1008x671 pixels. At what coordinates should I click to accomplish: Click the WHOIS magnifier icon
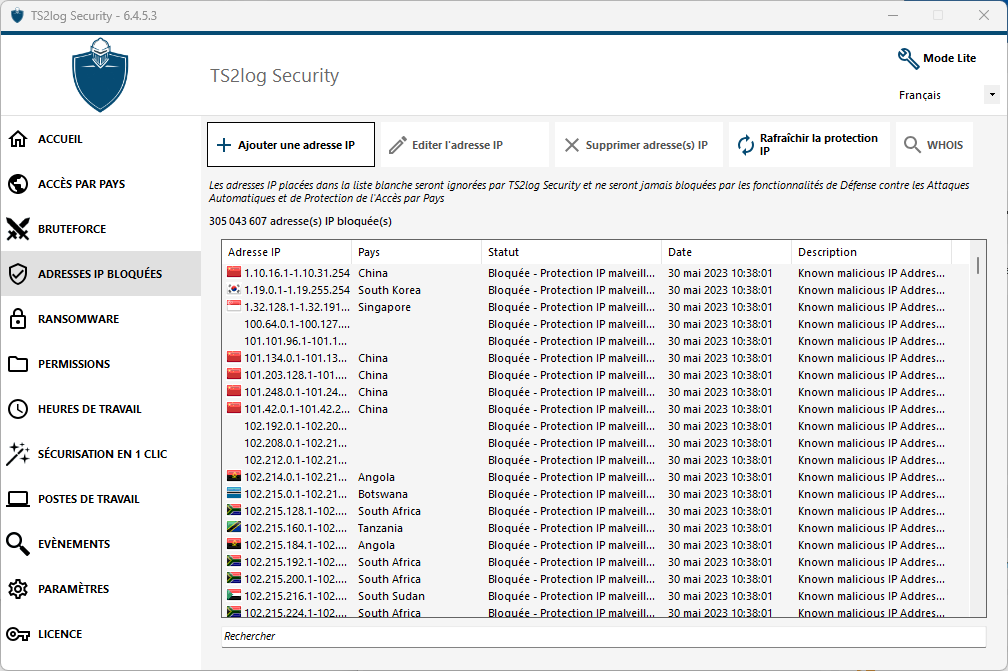tap(912, 144)
